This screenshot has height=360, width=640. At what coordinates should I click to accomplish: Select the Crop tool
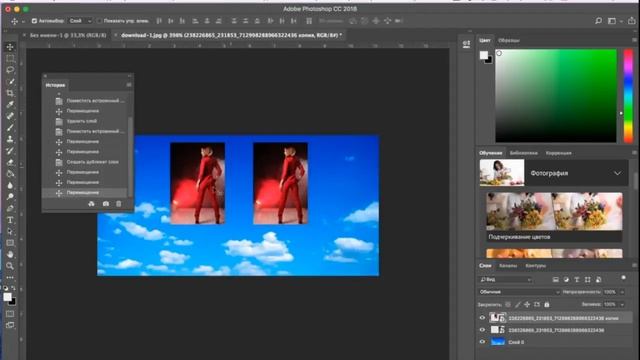point(10,93)
